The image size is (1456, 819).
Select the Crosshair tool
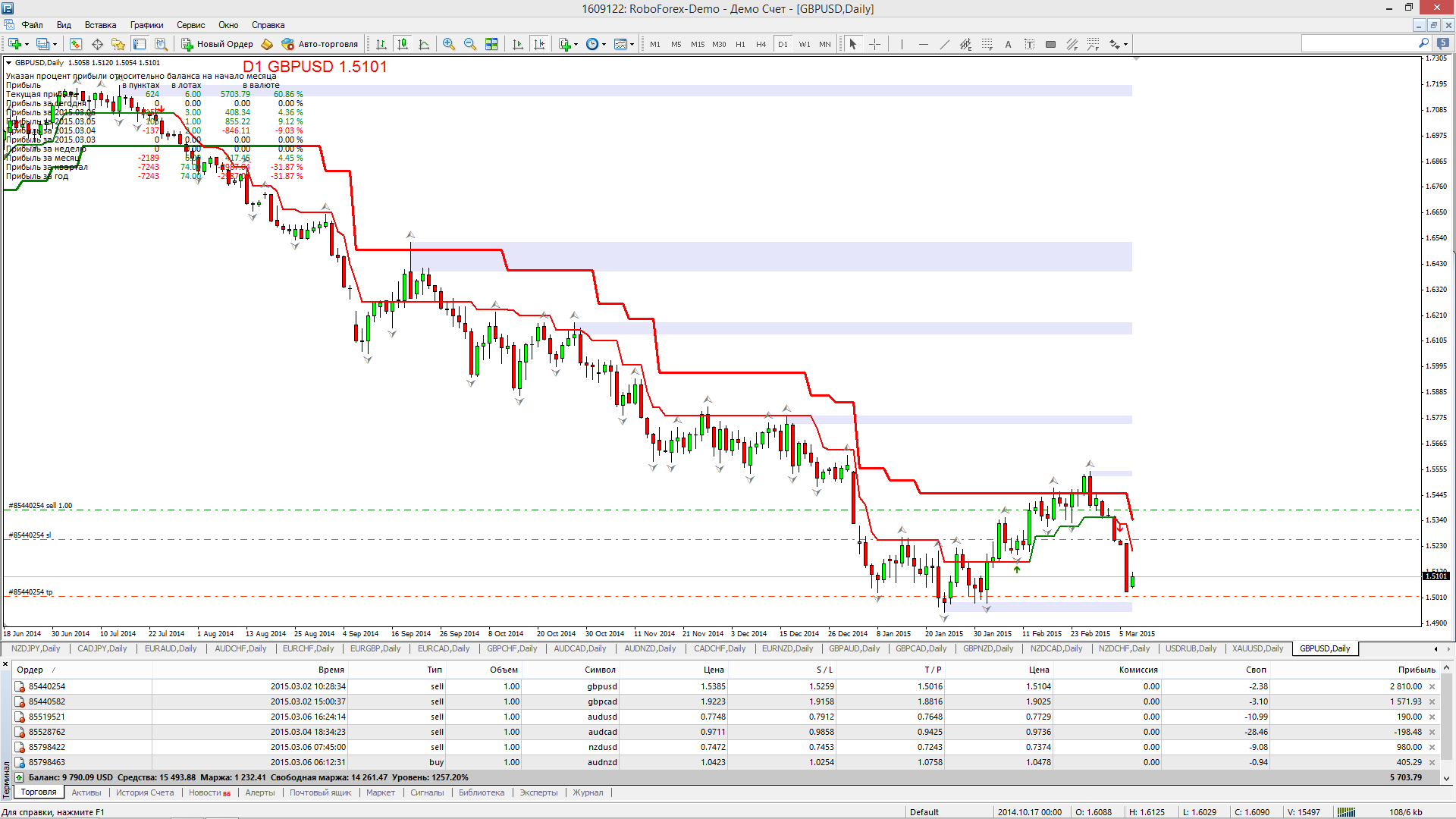(x=874, y=44)
